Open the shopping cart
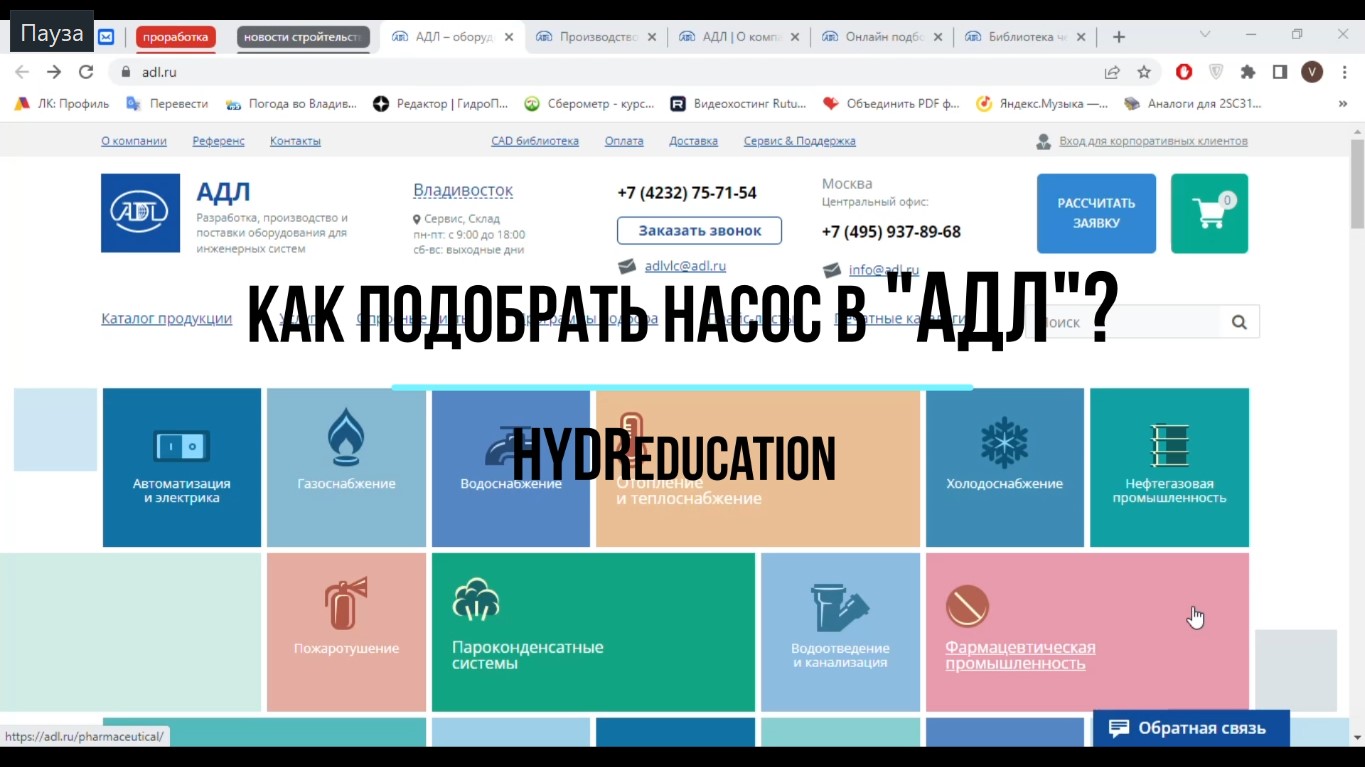This screenshot has height=767, width=1365. (1209, 213)
